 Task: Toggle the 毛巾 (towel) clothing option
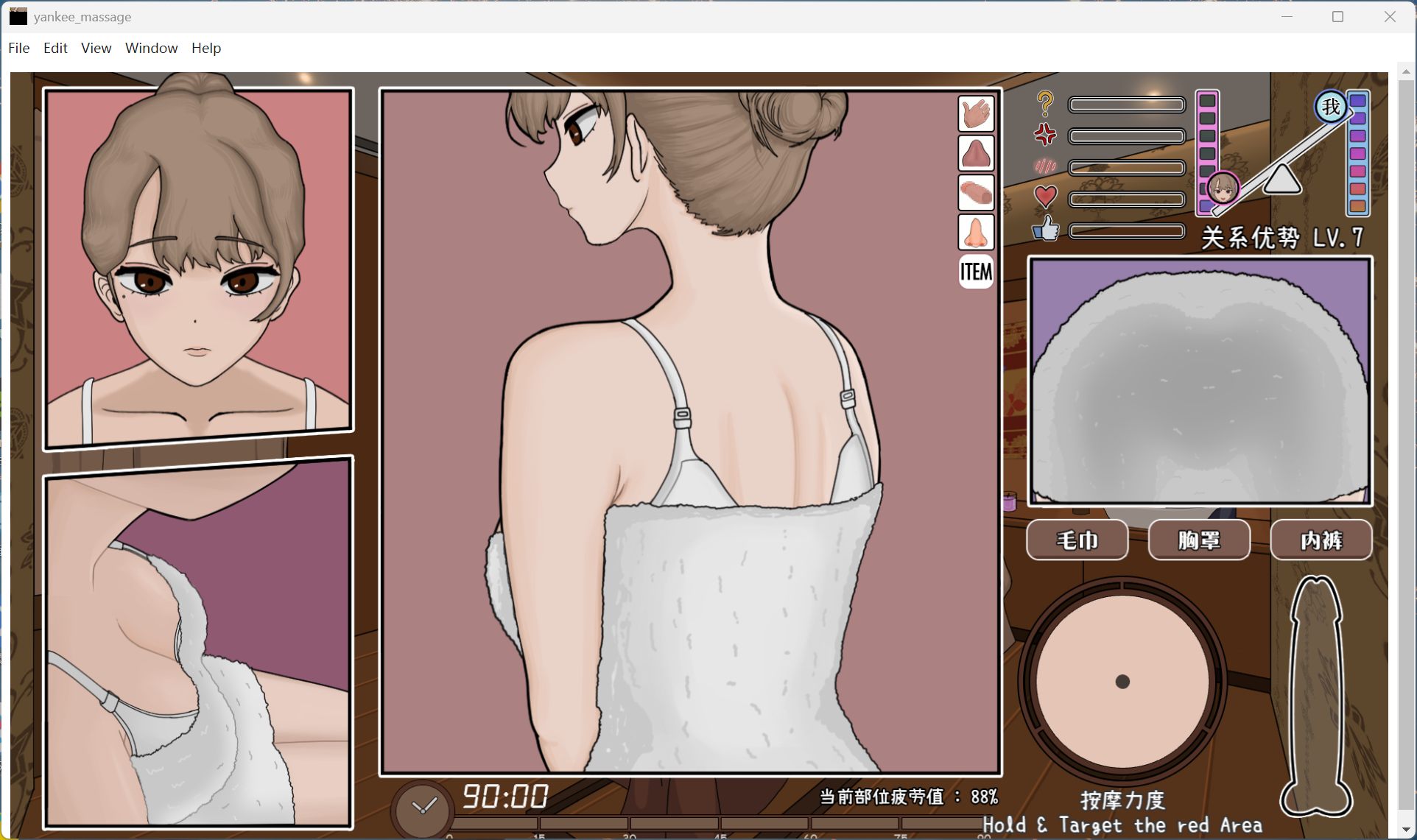(1077, 540)
